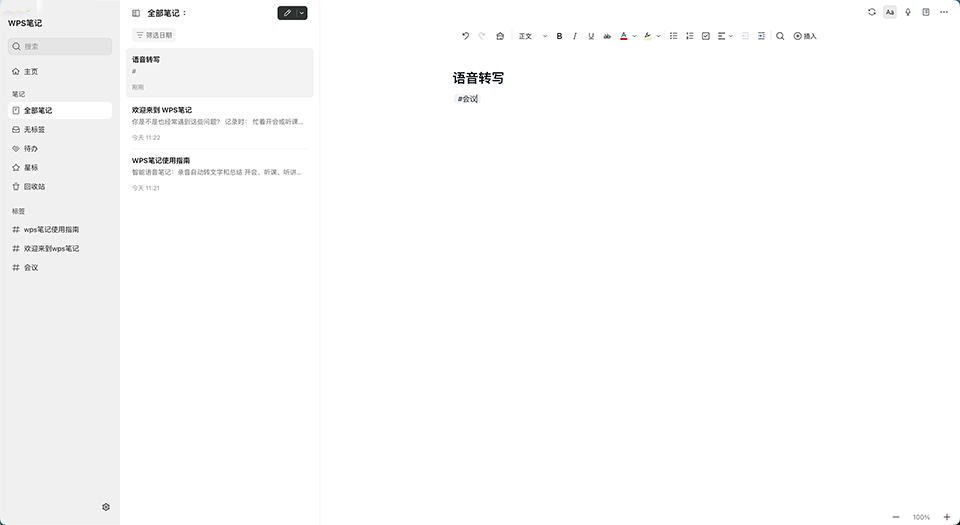Toggle bold formatting

point(559,36)
